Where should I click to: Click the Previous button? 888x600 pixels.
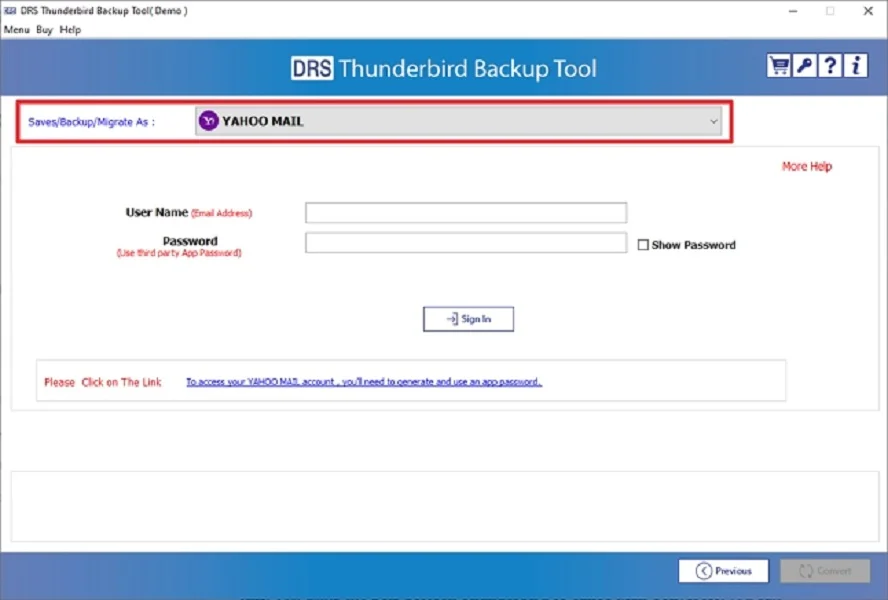tap(723, 570)
